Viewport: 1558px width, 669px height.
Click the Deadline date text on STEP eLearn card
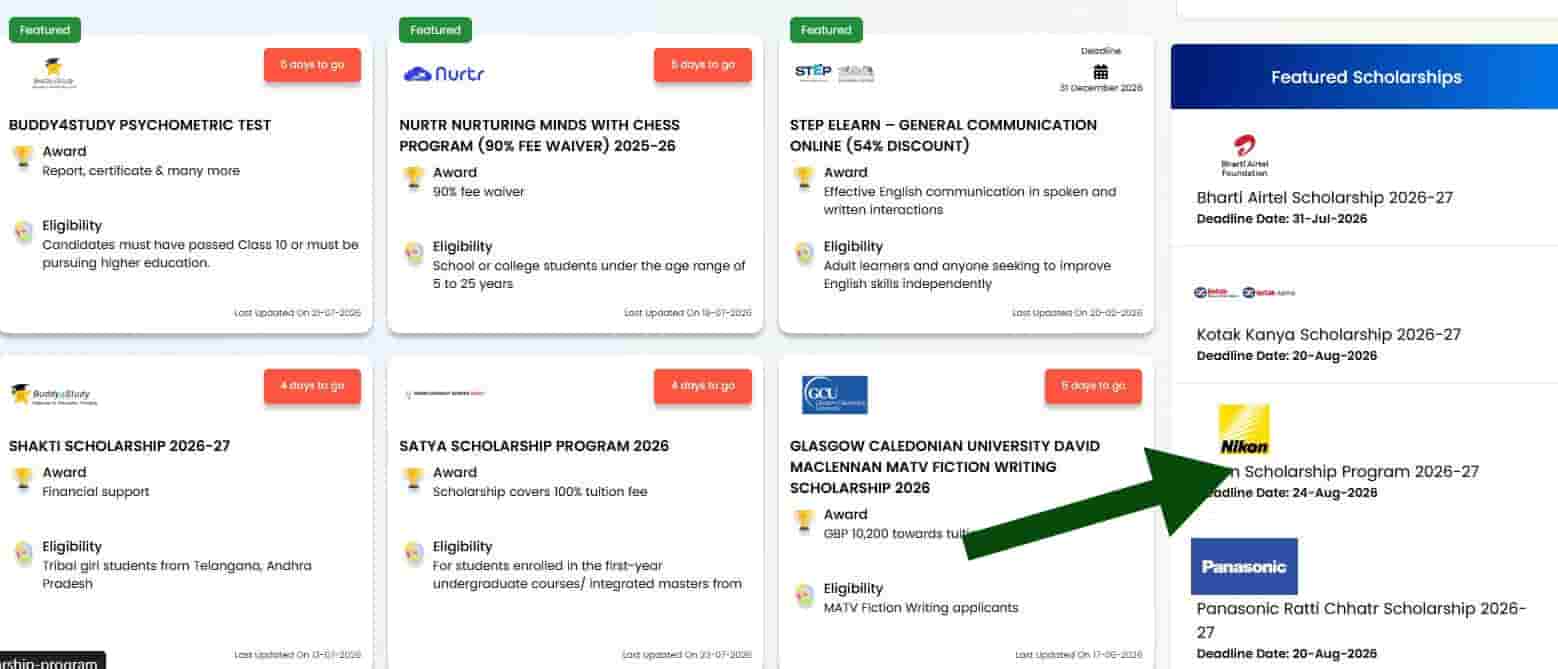(x=1101, y=88)
